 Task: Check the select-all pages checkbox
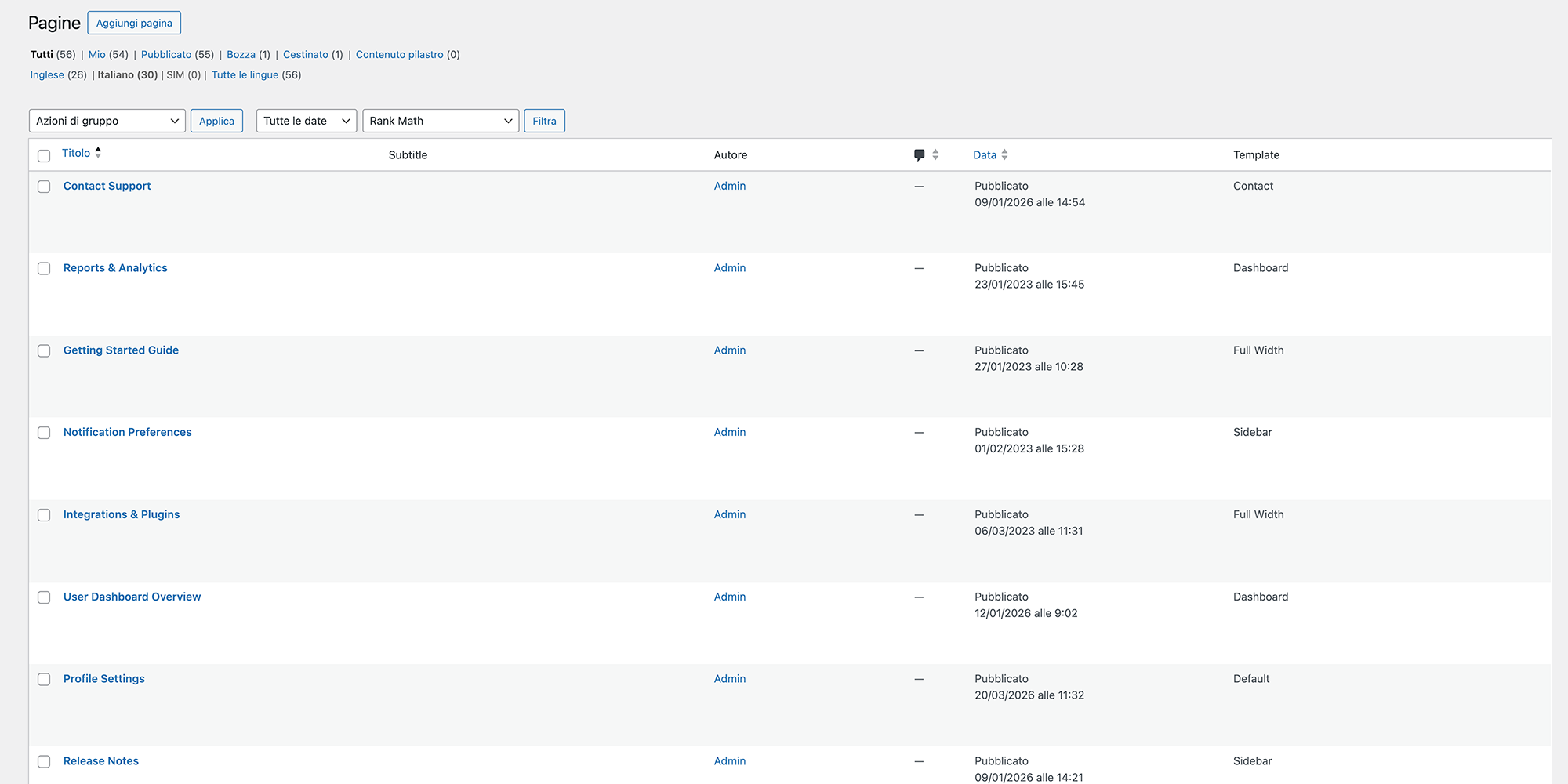[44, 155]
